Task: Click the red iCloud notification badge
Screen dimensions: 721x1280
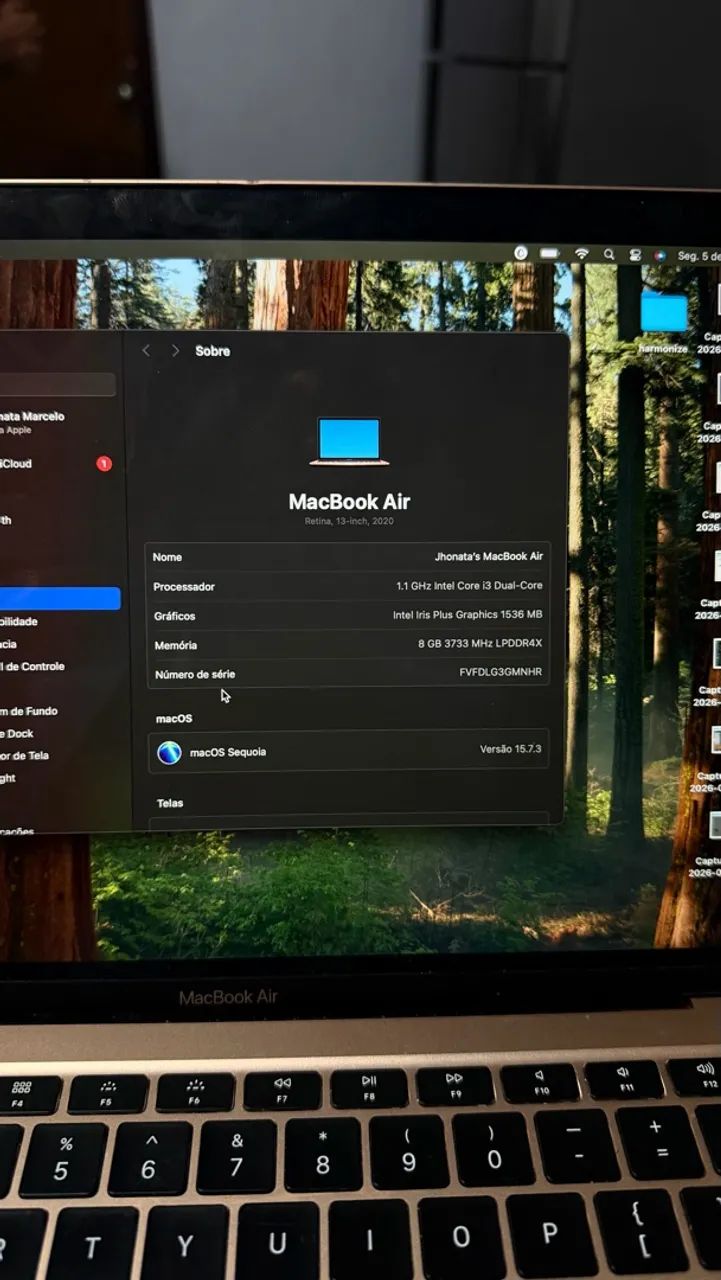Action: coord(104,464)
